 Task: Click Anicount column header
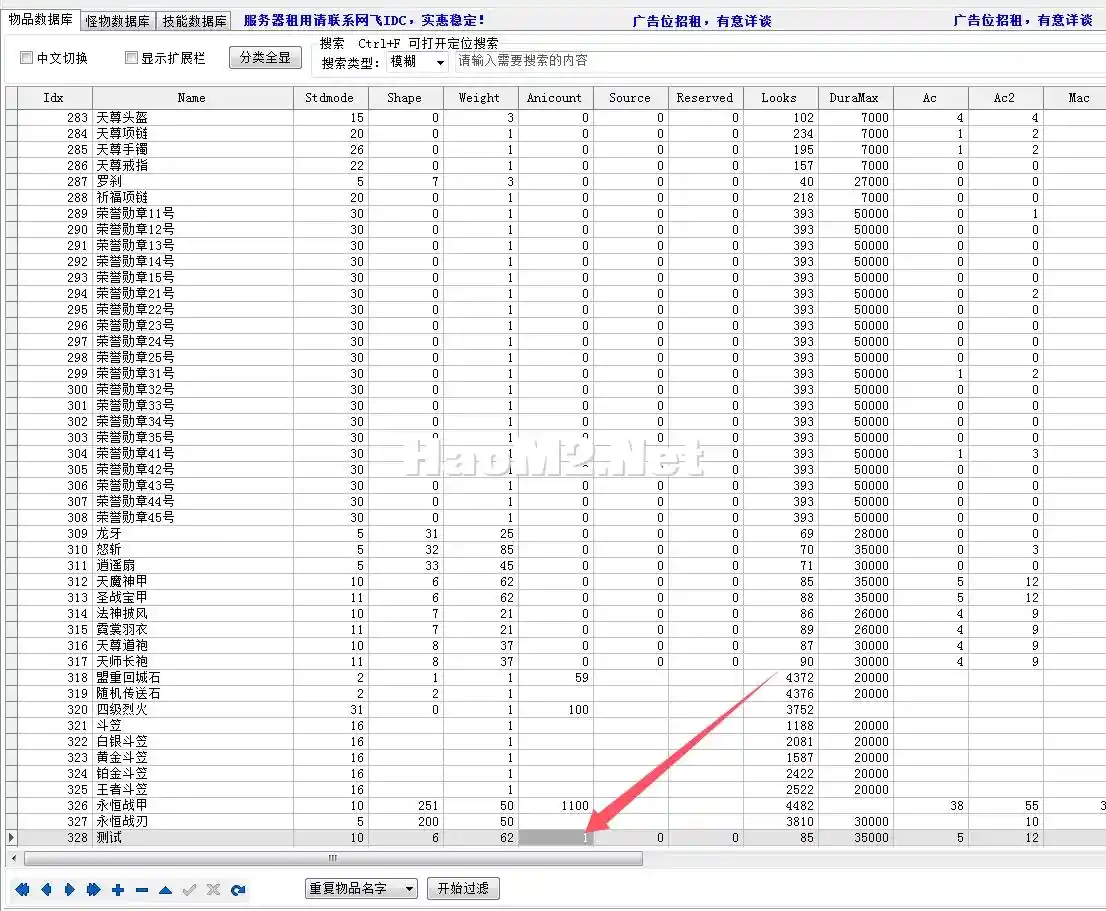pos(556,98)
